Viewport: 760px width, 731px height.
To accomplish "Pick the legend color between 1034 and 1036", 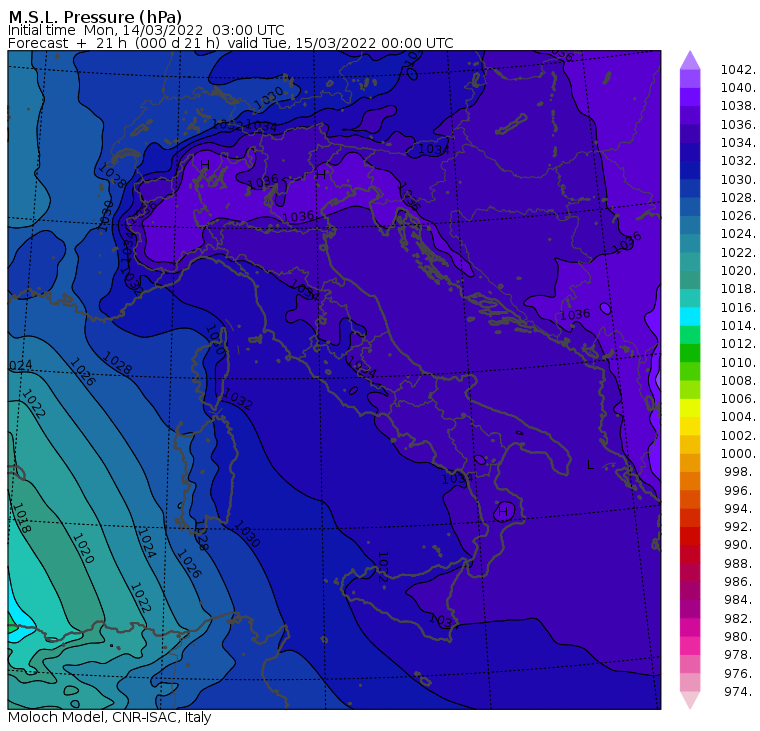I will [x=690, y=133].
